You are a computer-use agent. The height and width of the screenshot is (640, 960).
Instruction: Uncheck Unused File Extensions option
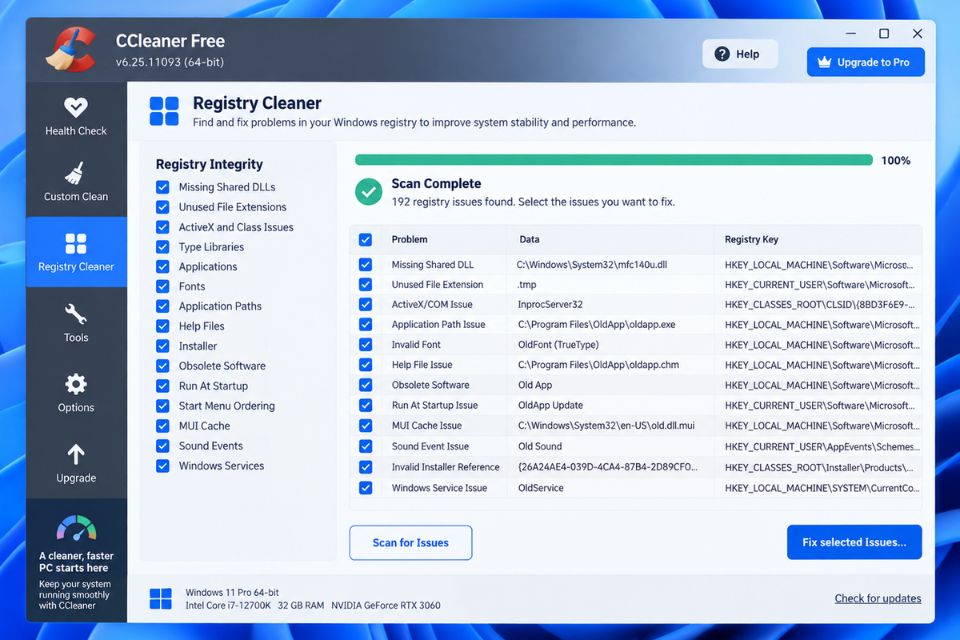click(162, 207)
